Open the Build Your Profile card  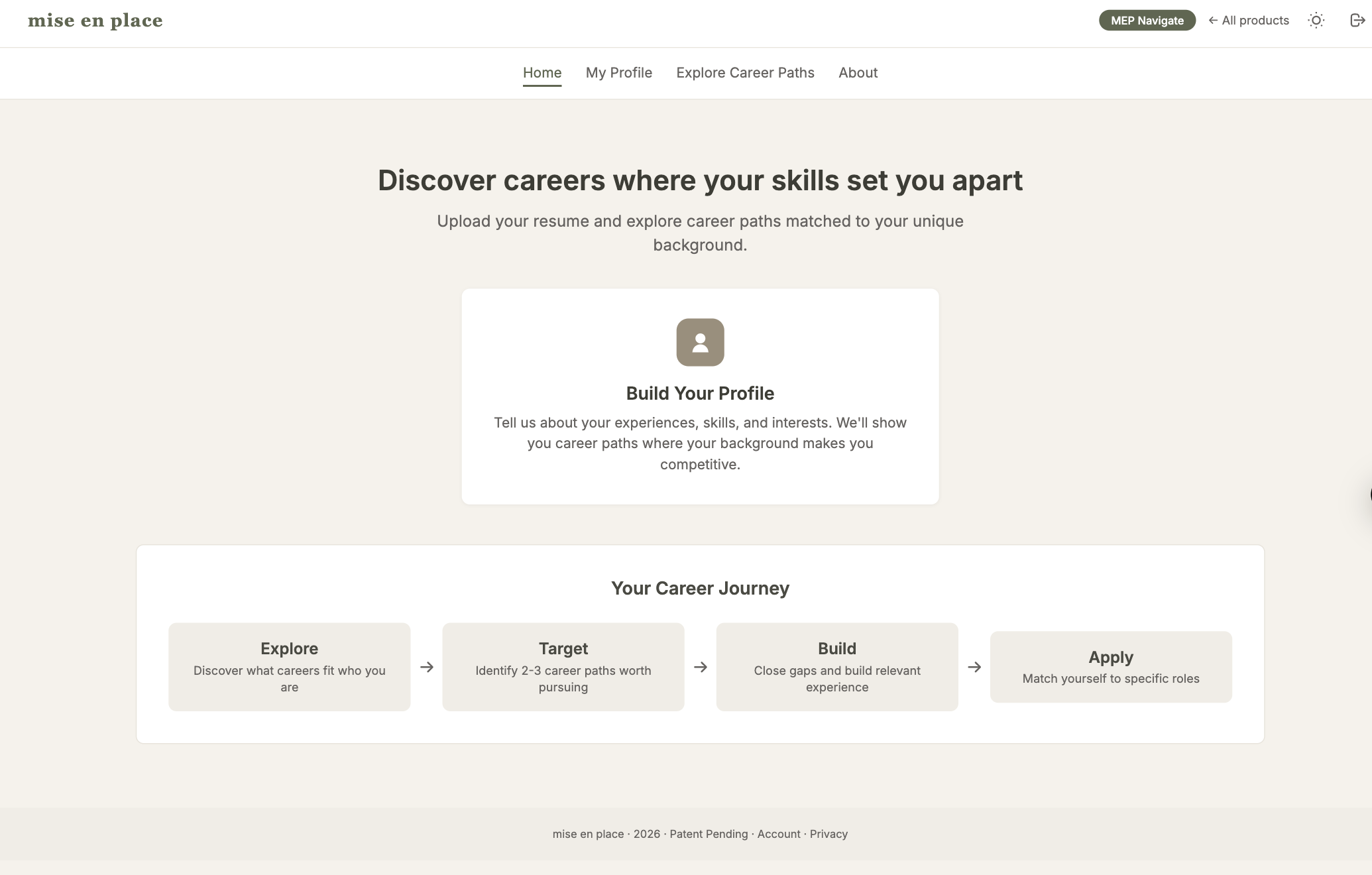(x=700, y=396)
